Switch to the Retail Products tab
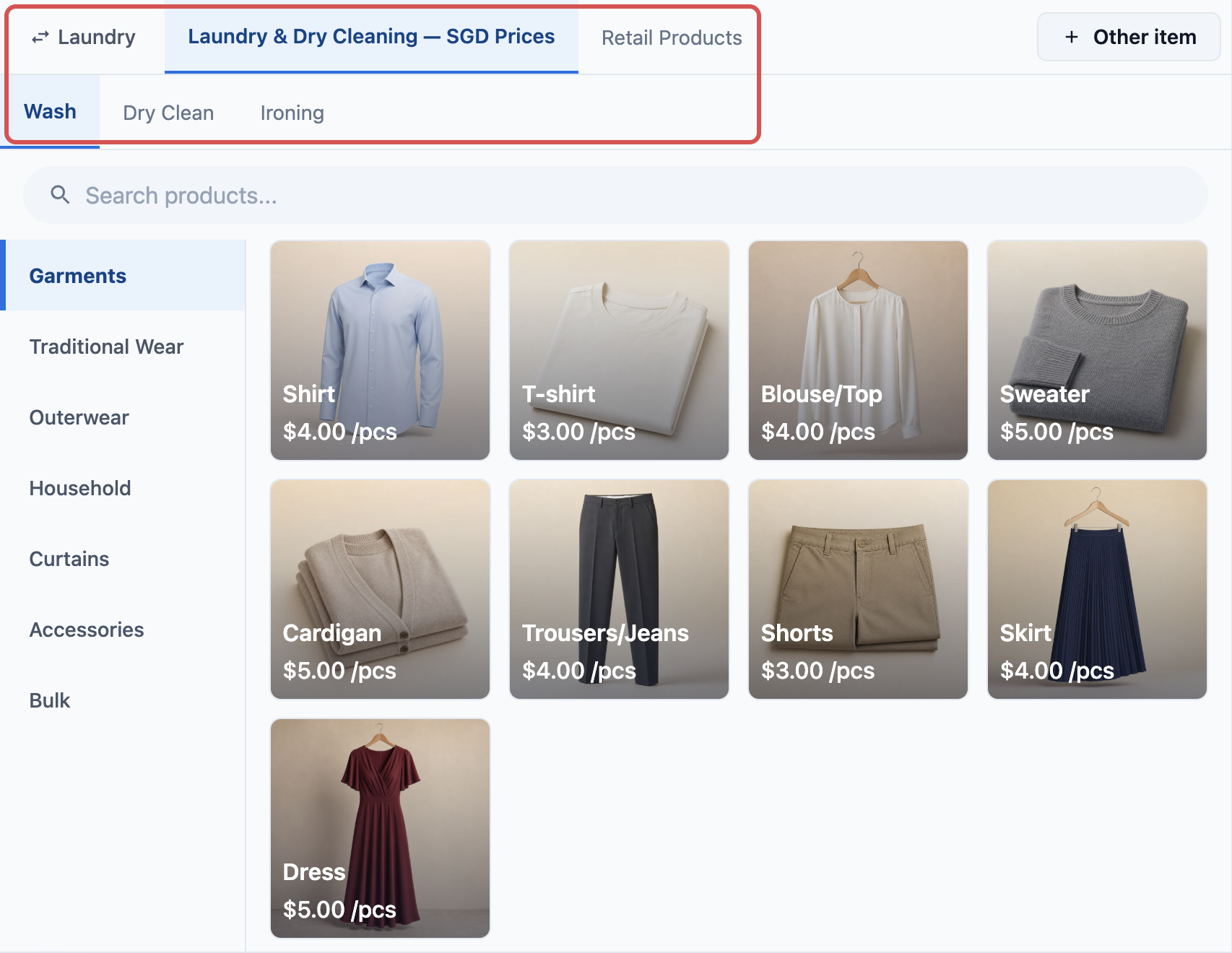The height and width of the screenshot is (953, 1232). pos(672,38)
